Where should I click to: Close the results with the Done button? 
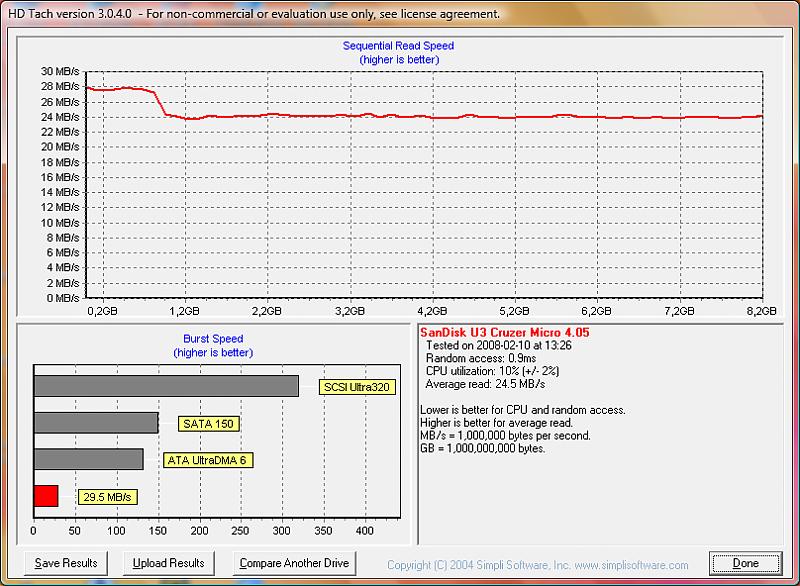tap(747, 563)
